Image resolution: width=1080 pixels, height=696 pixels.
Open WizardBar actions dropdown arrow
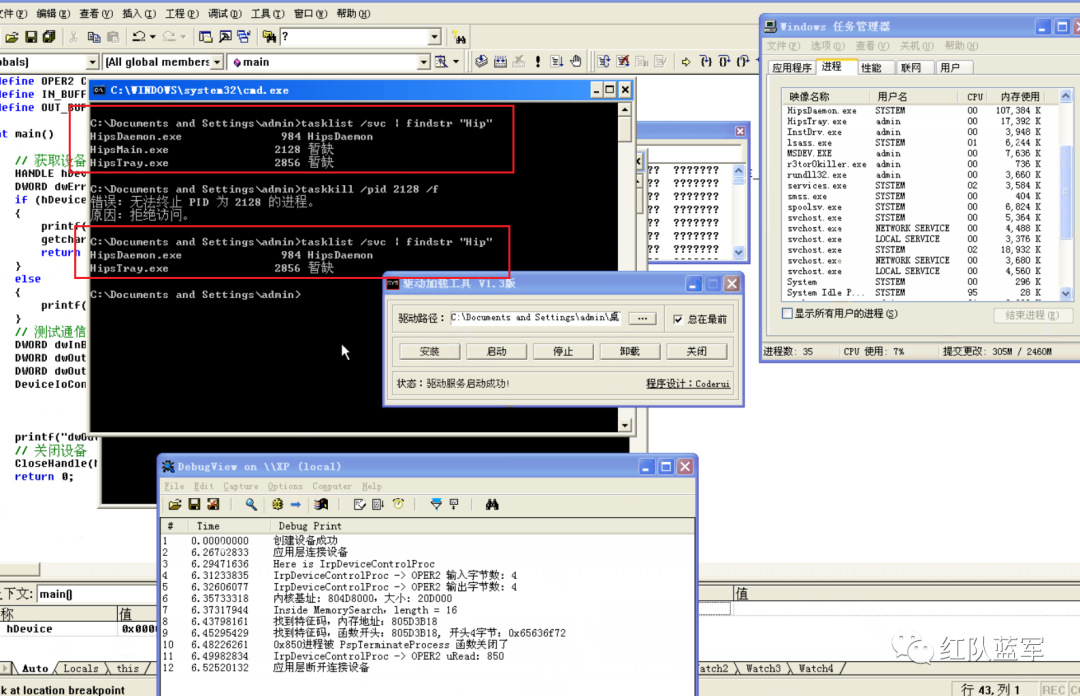pos(456,62)
